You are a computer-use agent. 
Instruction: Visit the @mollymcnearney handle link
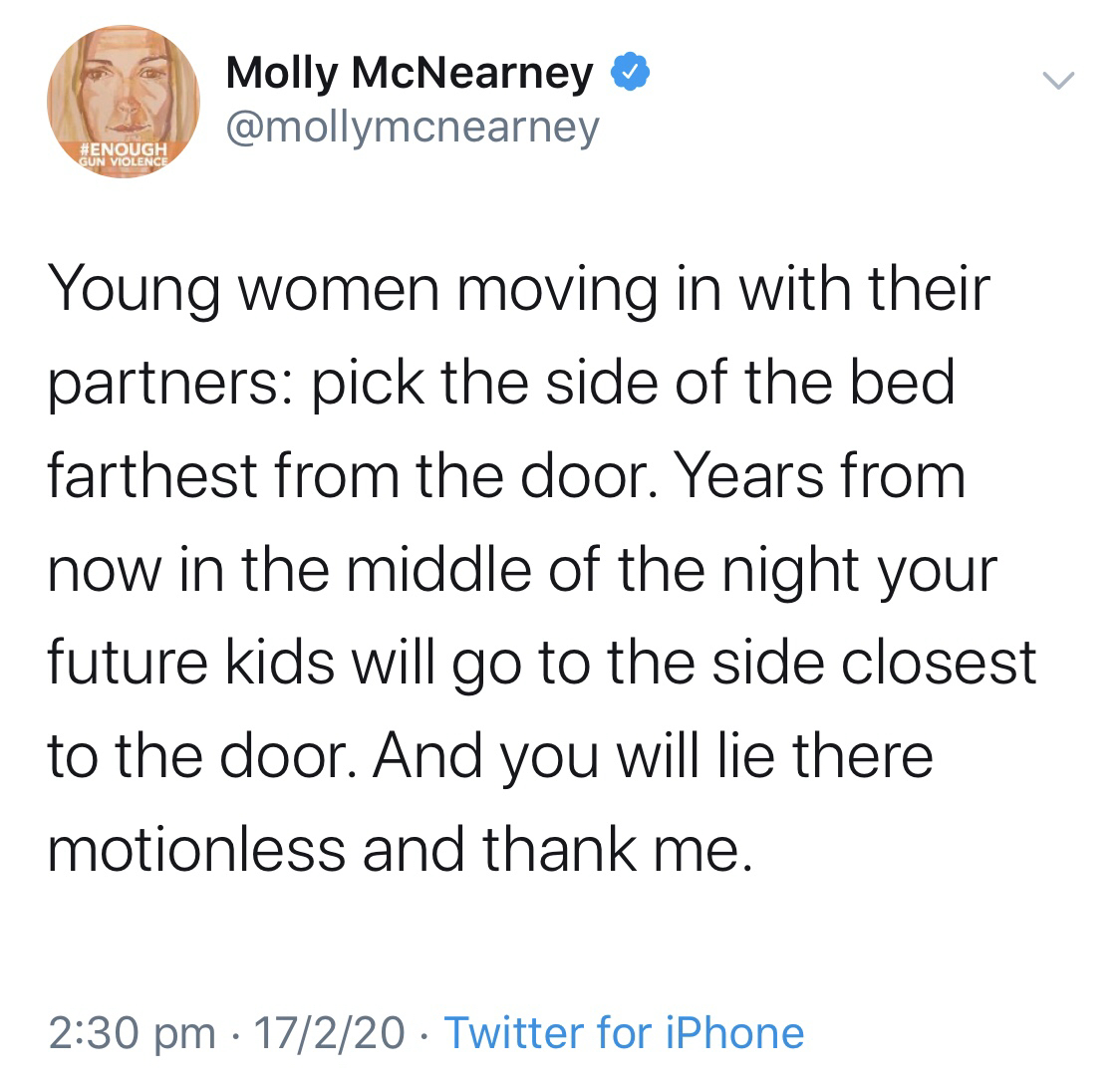pos(414,127)
